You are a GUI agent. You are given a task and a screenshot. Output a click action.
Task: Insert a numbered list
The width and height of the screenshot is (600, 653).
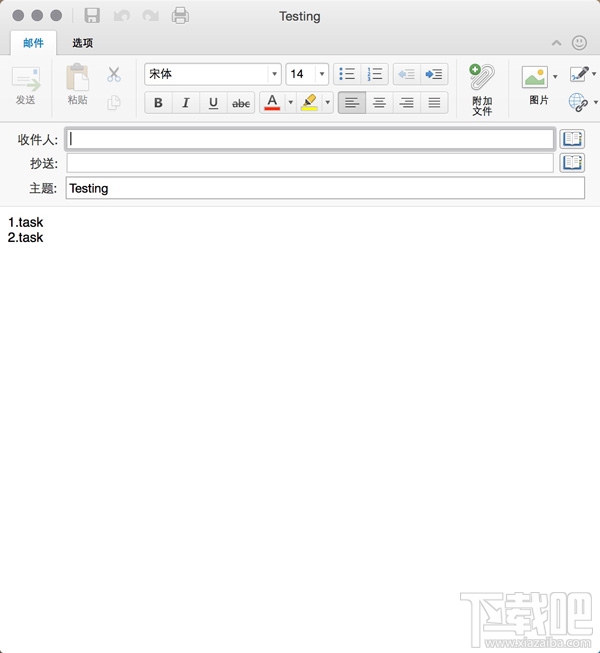coord(375,74)
